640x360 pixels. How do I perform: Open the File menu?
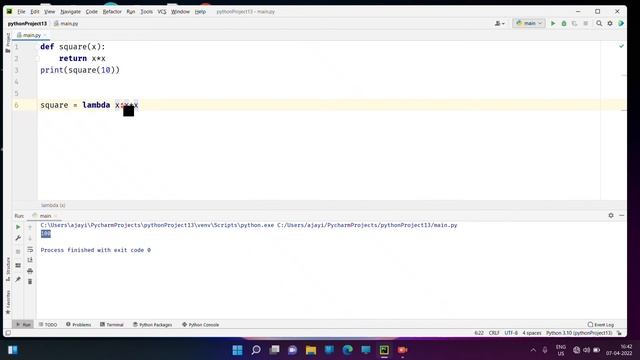coord(21,11)
